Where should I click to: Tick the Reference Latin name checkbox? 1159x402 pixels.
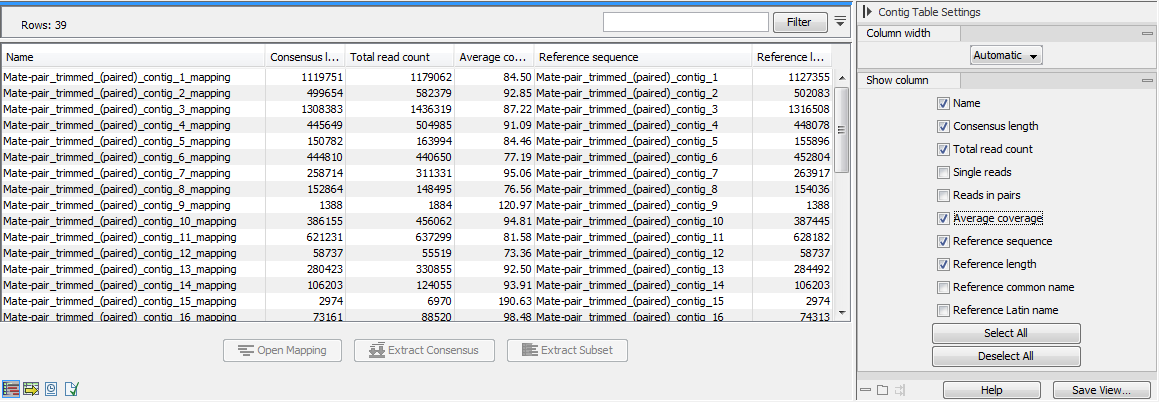[x=943, y=310]
